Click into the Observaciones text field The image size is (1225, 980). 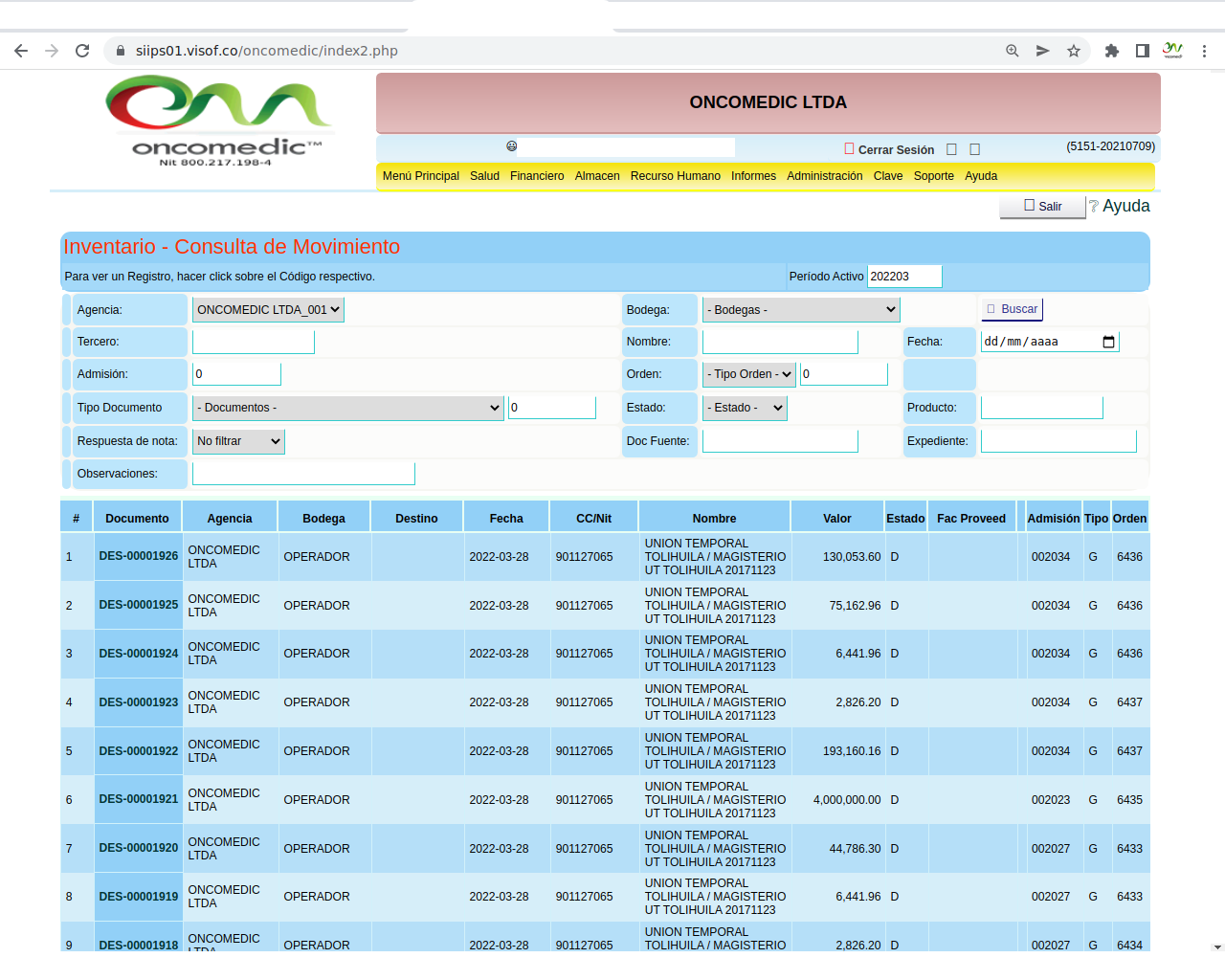pos(303,474)
